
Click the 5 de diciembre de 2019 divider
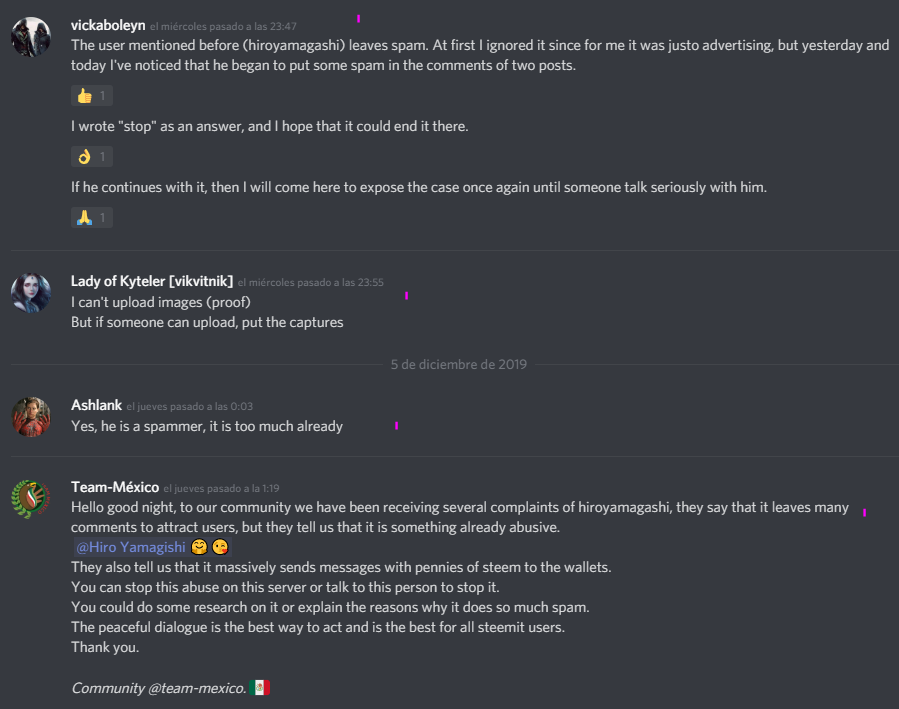click(x=458, y=365)
